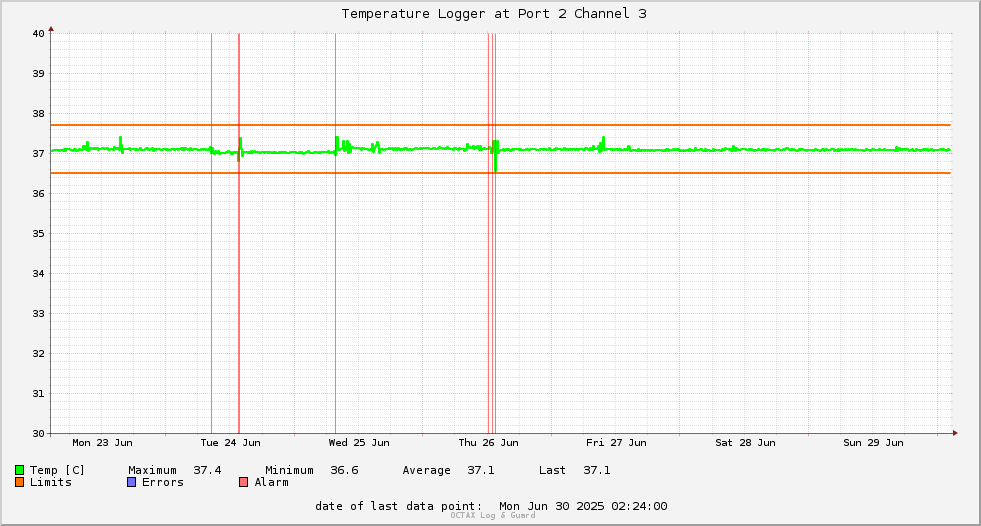Click the green Temp [C] legend swatch
Viewport: 981px width, 526px height.
19,470
